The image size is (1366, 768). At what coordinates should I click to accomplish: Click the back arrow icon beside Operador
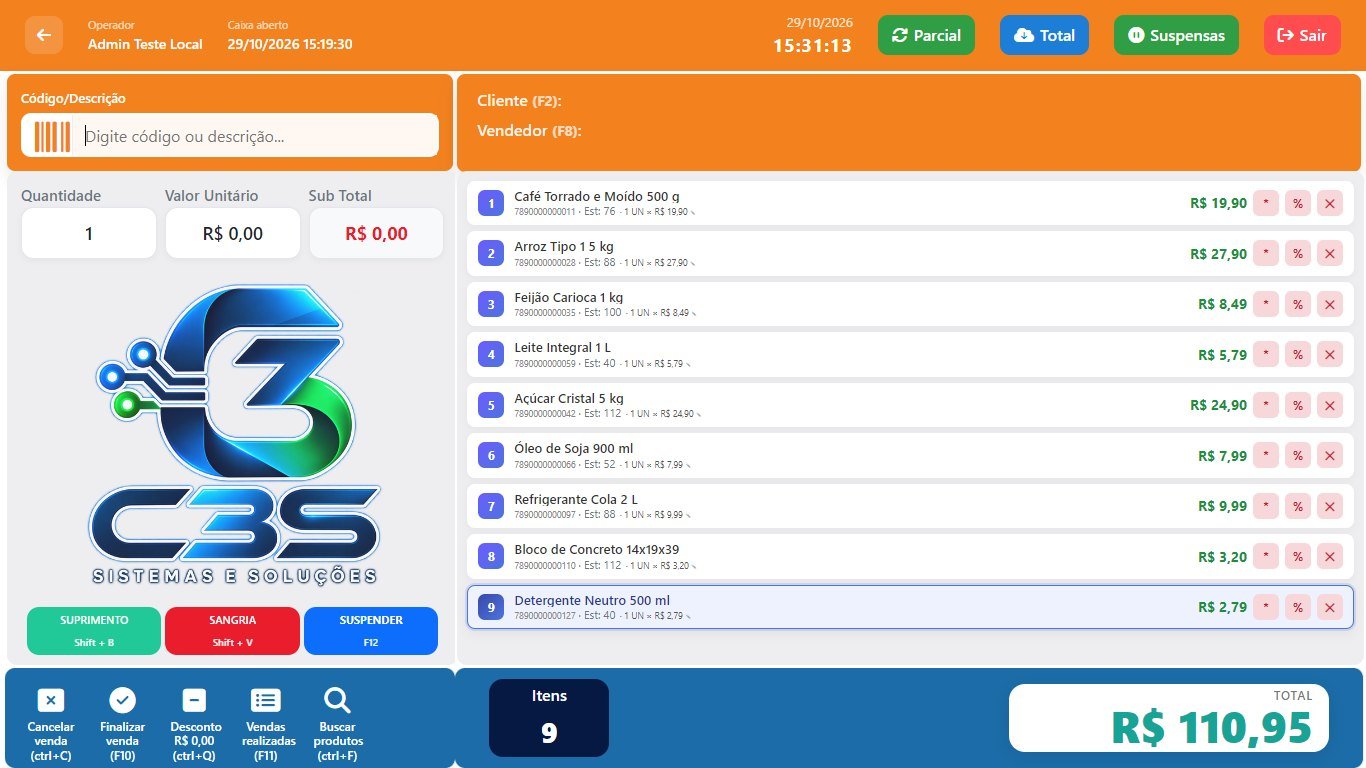44,35
